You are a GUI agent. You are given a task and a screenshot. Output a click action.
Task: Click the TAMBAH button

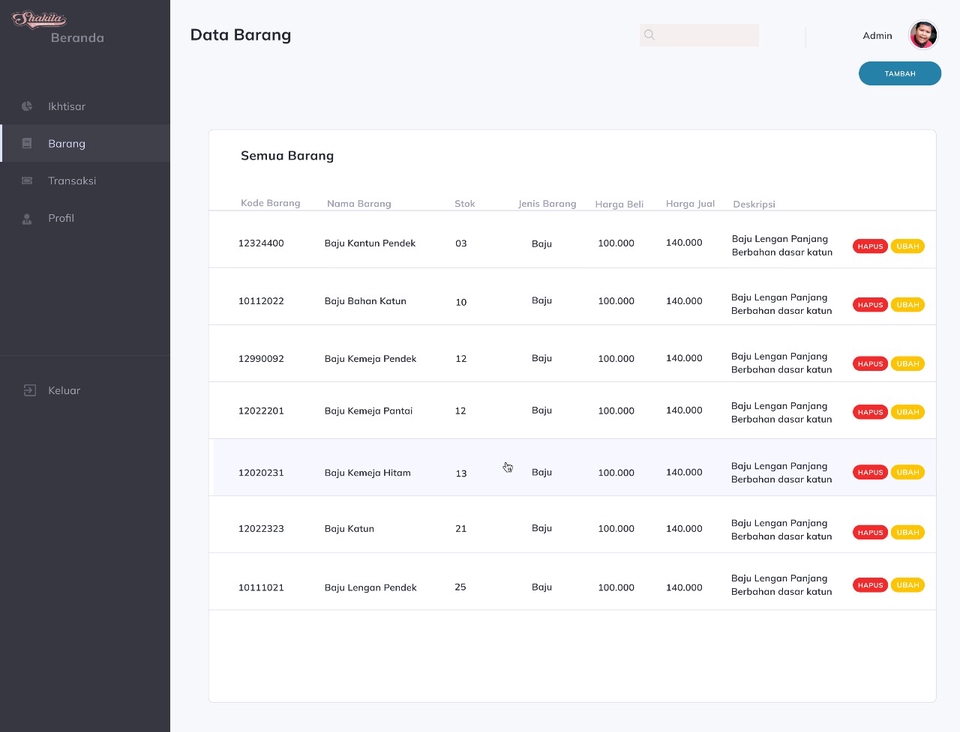(x=899, y=73)
